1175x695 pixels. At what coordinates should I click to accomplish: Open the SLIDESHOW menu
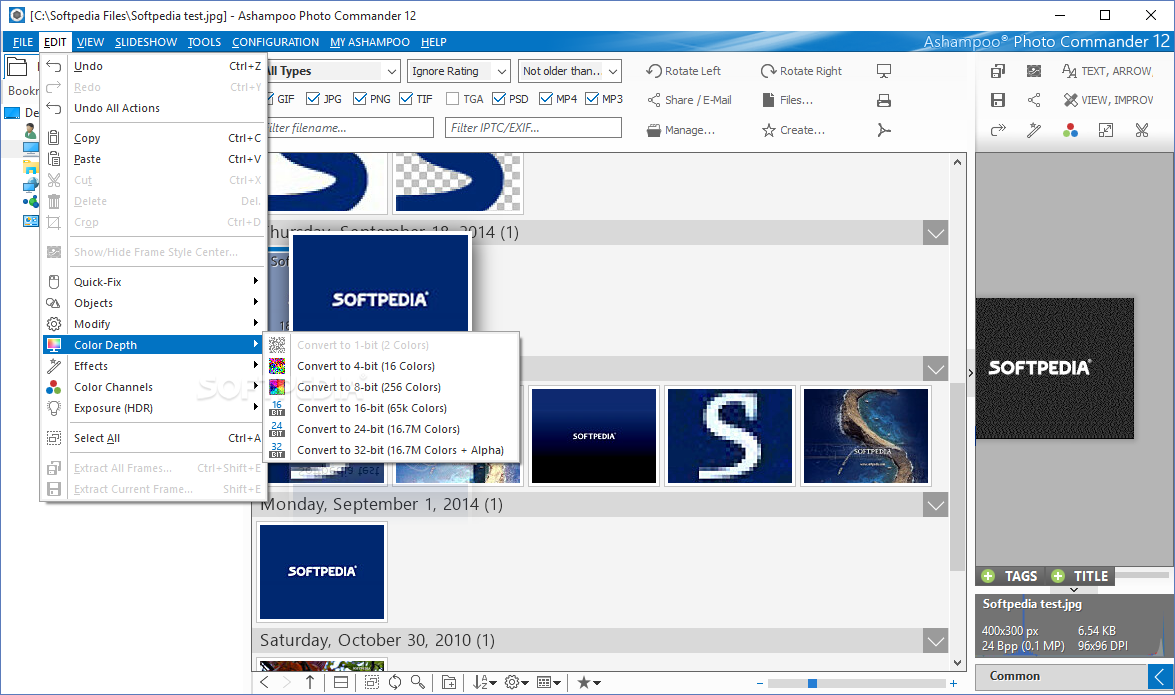point(146,42)
